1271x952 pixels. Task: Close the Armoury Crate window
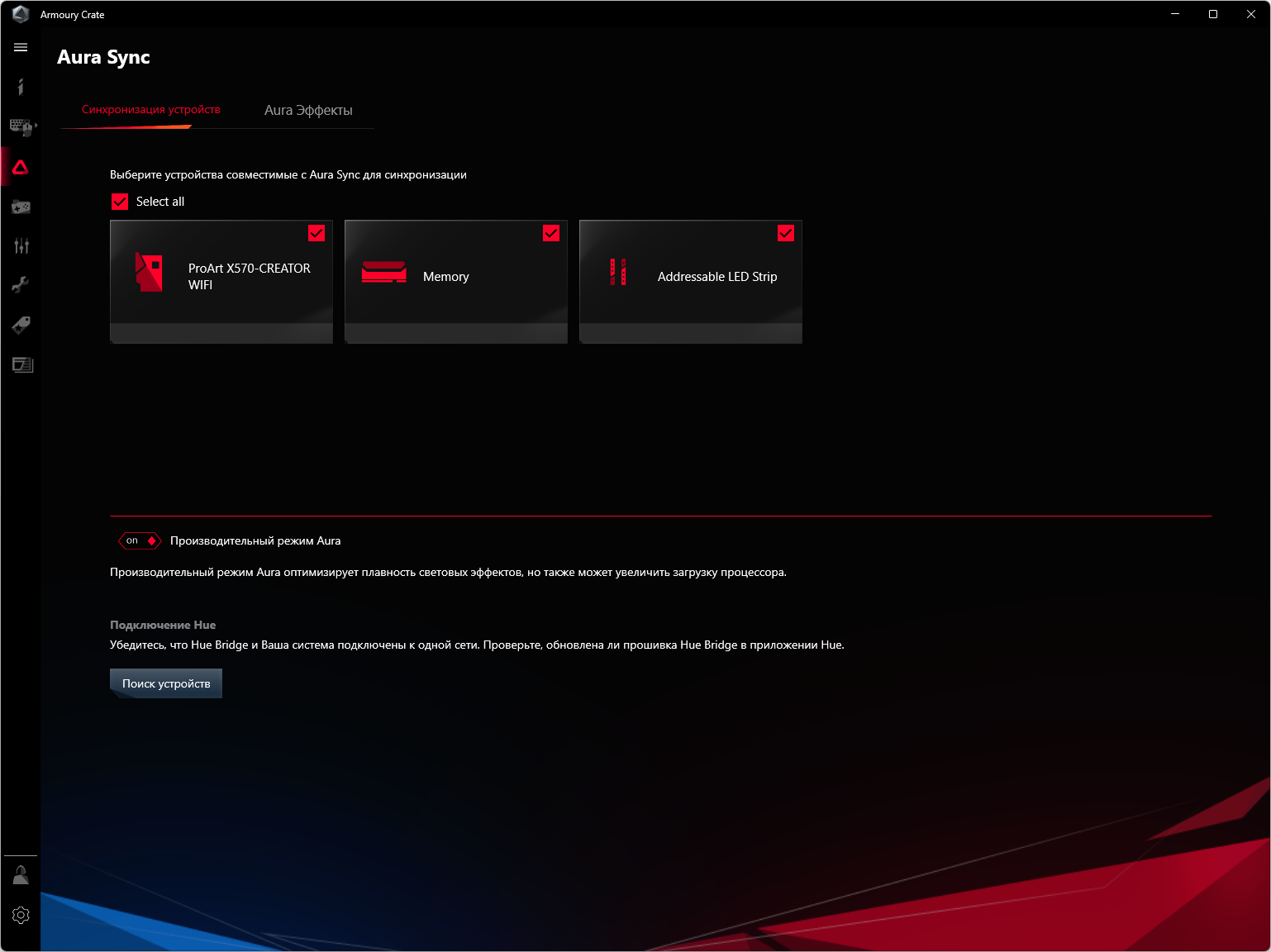pyautogui.click(x=1251, y=14)
